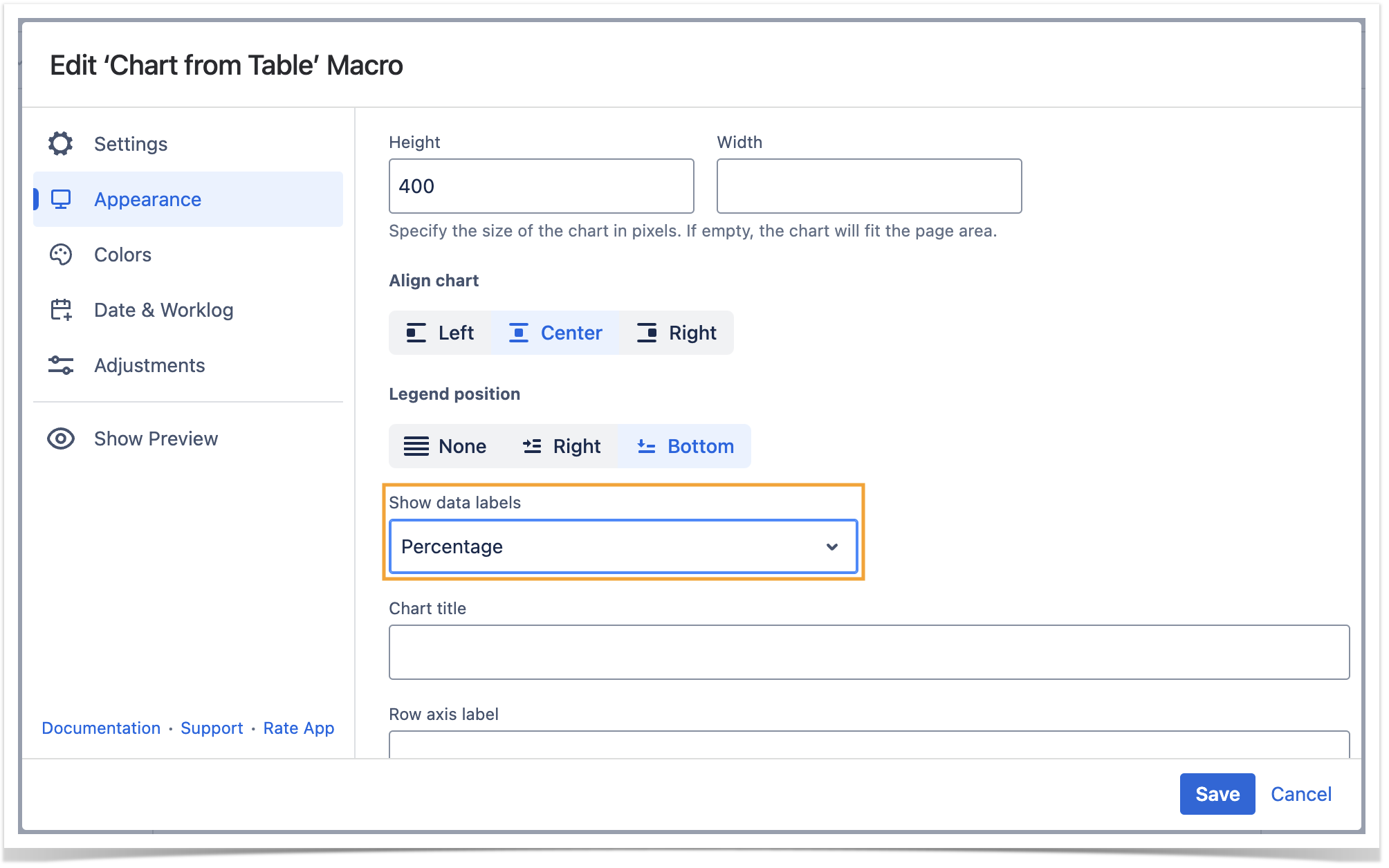
Task: Open the Documentation link
Action: coord(101,728)
